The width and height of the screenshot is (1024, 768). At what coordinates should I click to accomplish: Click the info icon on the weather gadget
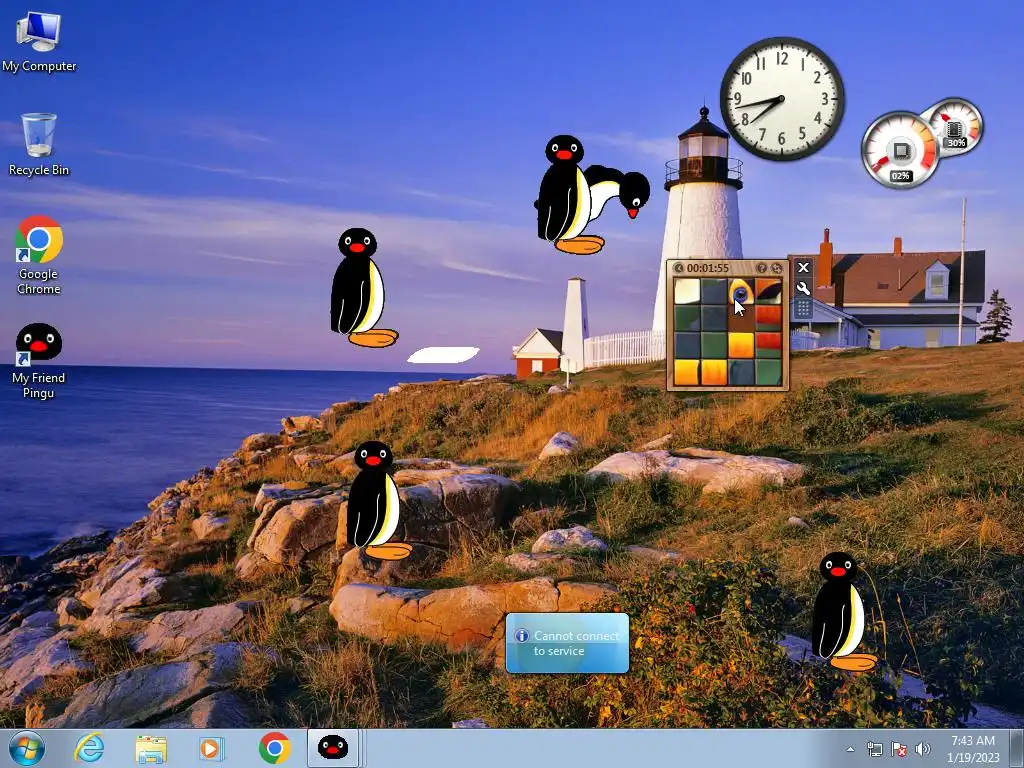[x=522, y=635]
